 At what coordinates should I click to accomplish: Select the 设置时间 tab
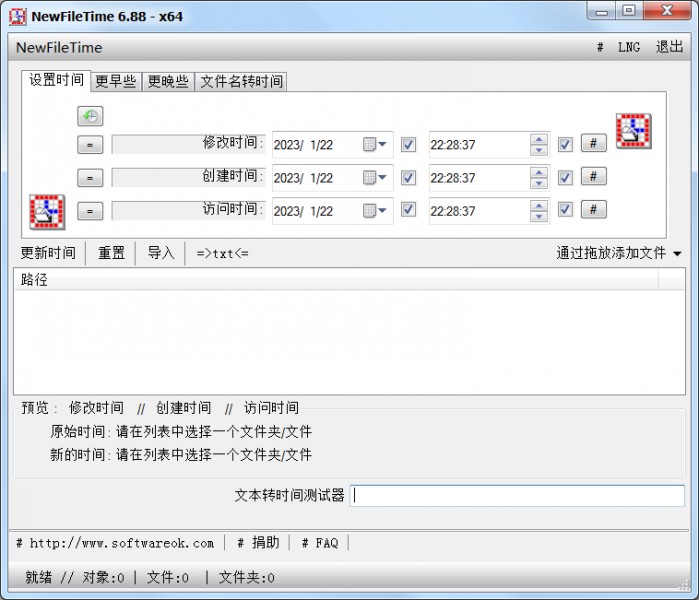(x=56, y=80)
